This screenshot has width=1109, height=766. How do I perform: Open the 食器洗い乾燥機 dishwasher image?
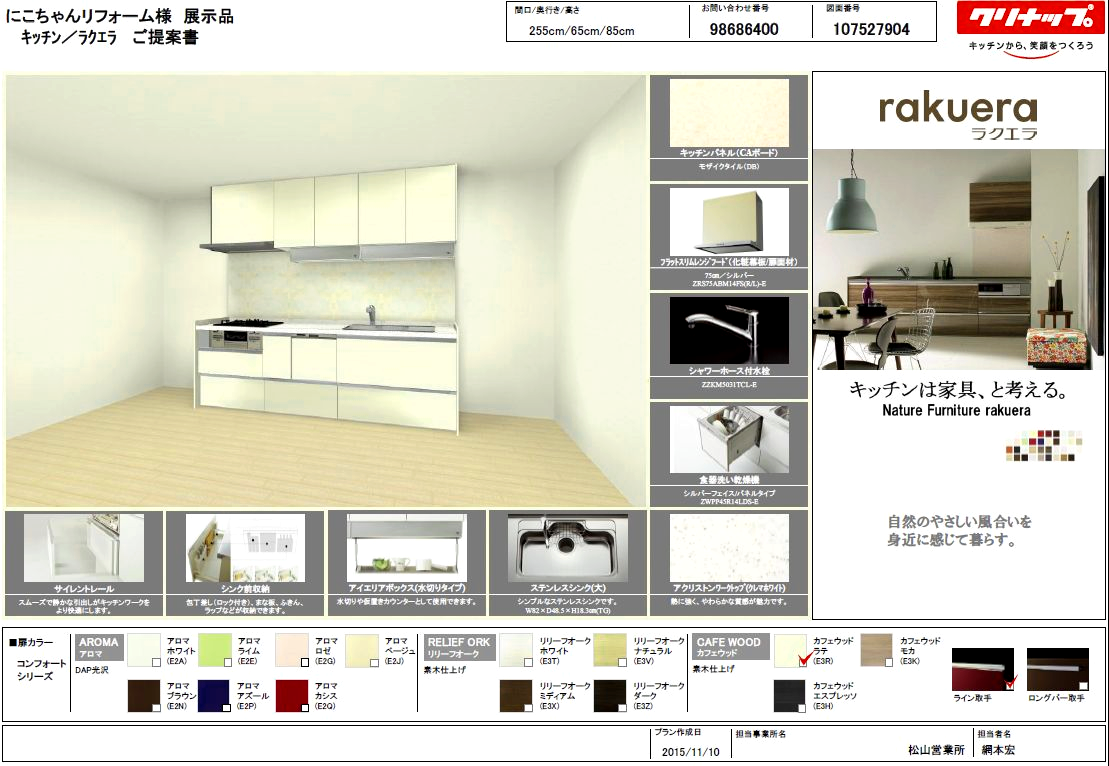coord(728,439)
